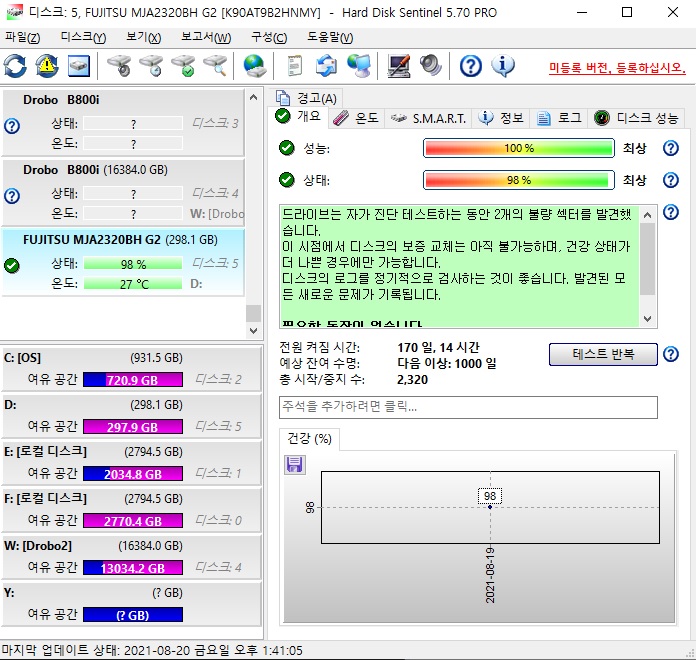Click the green check icon beside 성능 label

pos(287,148)
